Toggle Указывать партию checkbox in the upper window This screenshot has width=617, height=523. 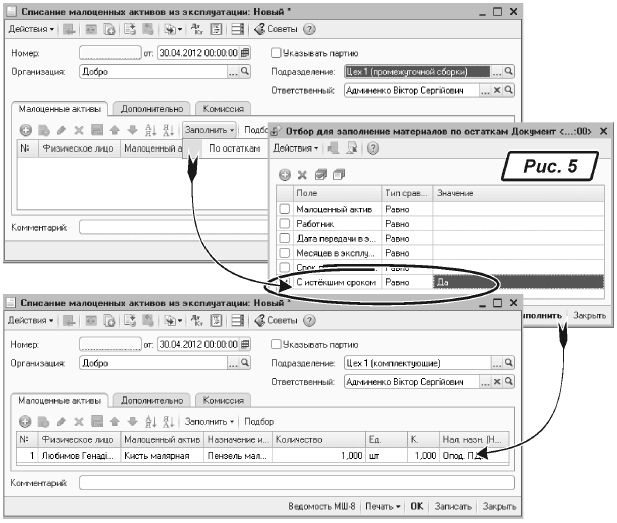click(x=277, y=53)
